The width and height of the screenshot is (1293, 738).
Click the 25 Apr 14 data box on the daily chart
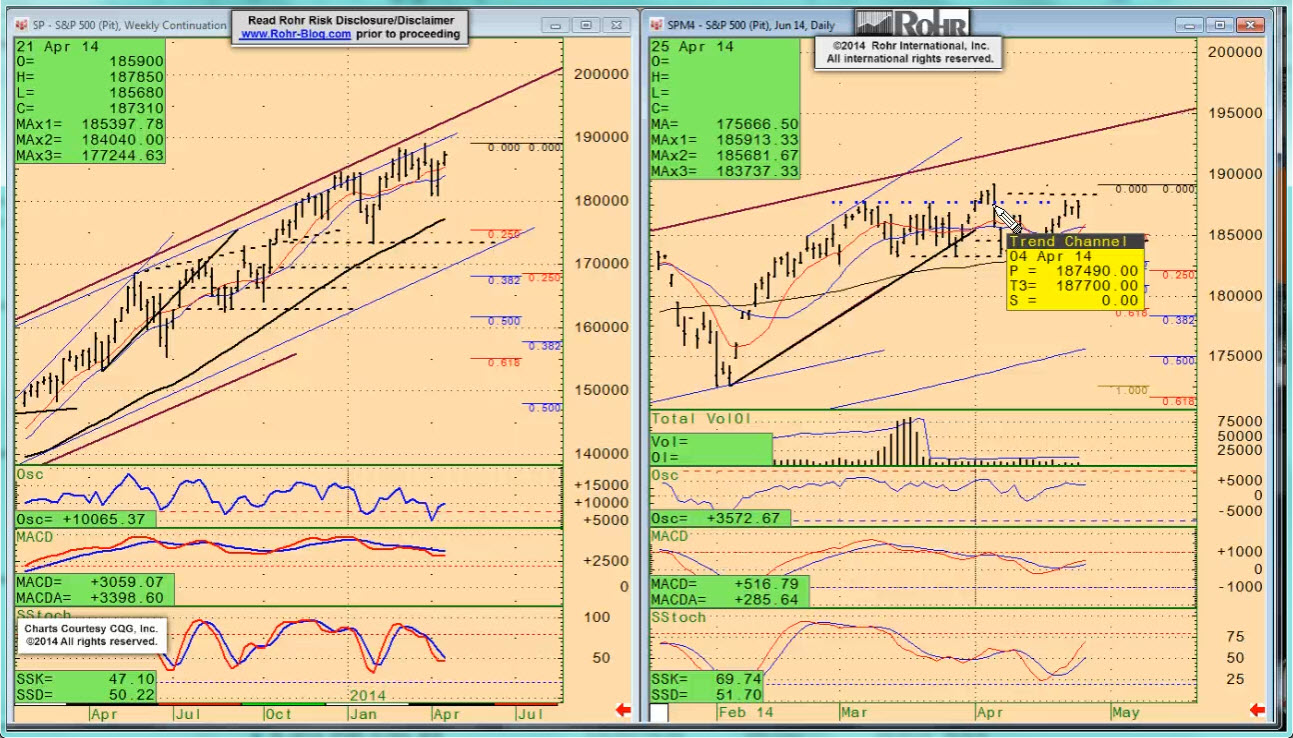(x=693, y=47)
